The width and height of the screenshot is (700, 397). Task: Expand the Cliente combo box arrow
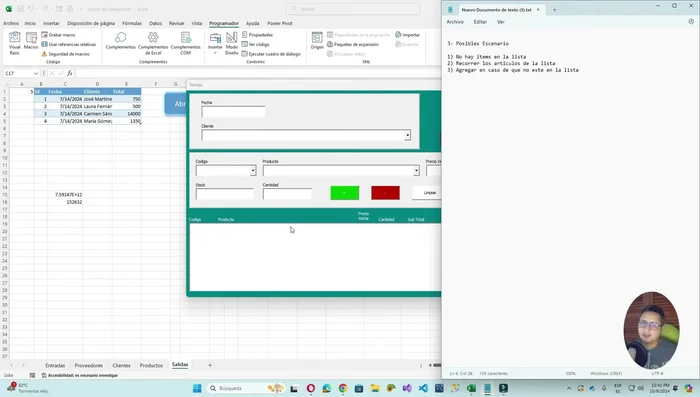[x=407, y=135]
